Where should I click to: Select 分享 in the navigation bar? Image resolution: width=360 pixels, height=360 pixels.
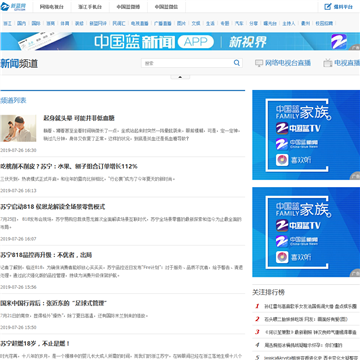(x=253, y=24)
